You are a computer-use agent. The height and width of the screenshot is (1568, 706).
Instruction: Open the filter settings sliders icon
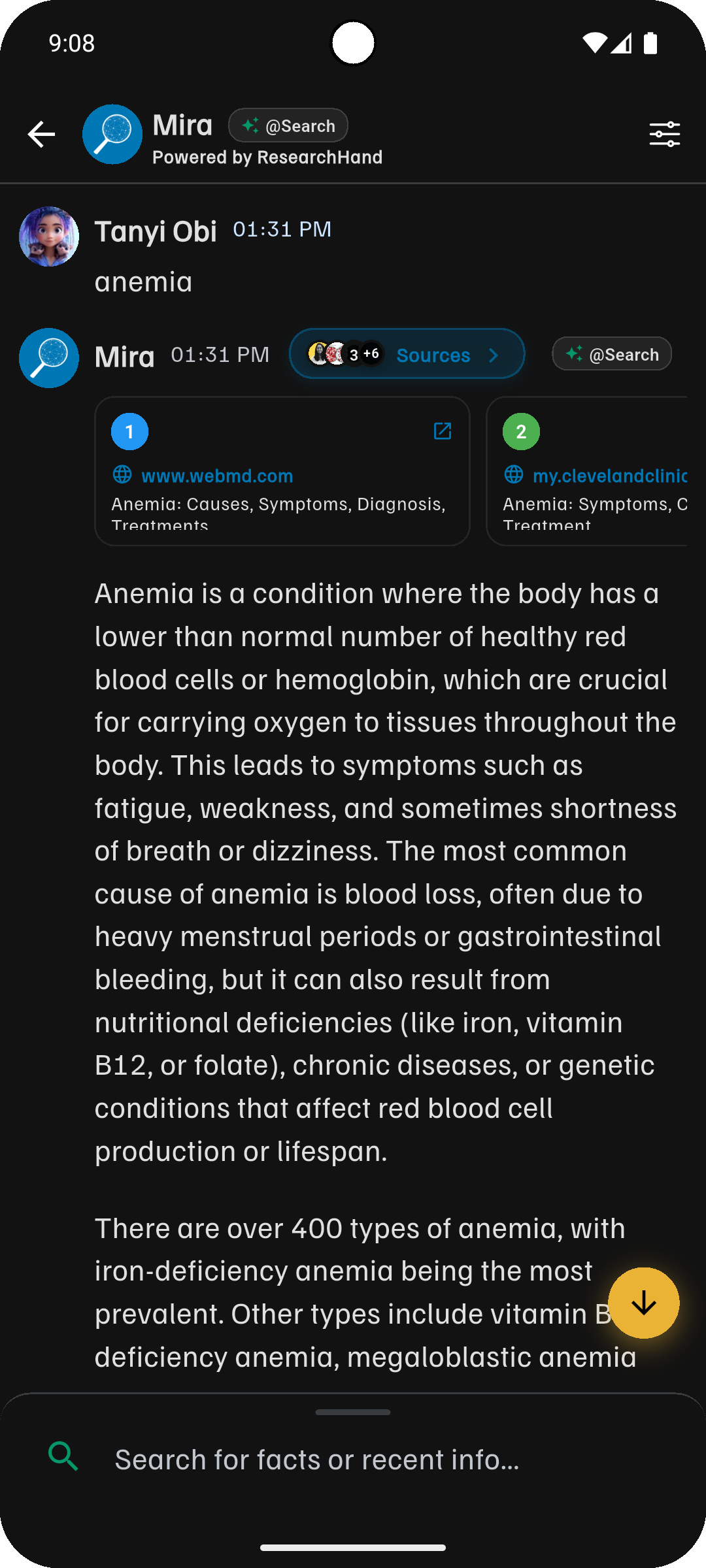pos(664,135)
